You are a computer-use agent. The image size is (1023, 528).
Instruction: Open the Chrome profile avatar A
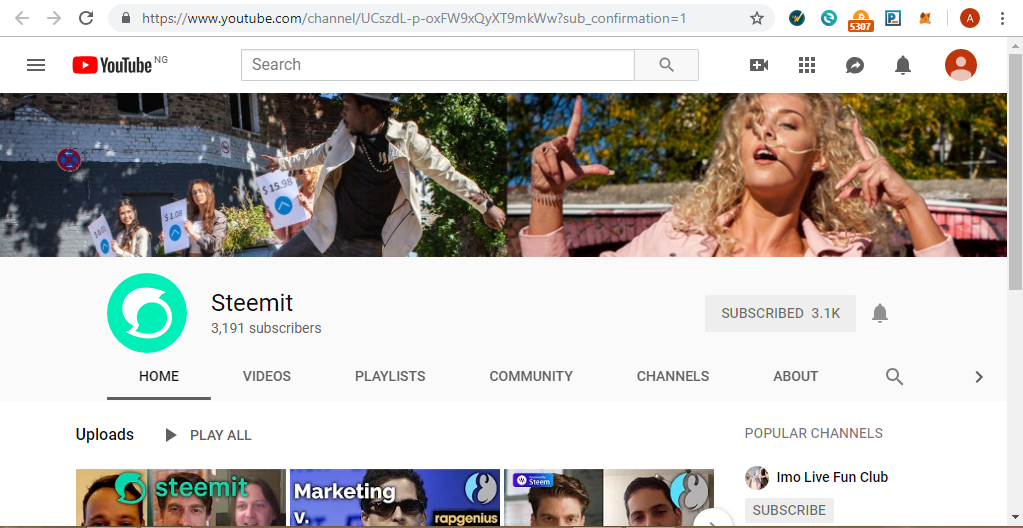tap(970, 18)
